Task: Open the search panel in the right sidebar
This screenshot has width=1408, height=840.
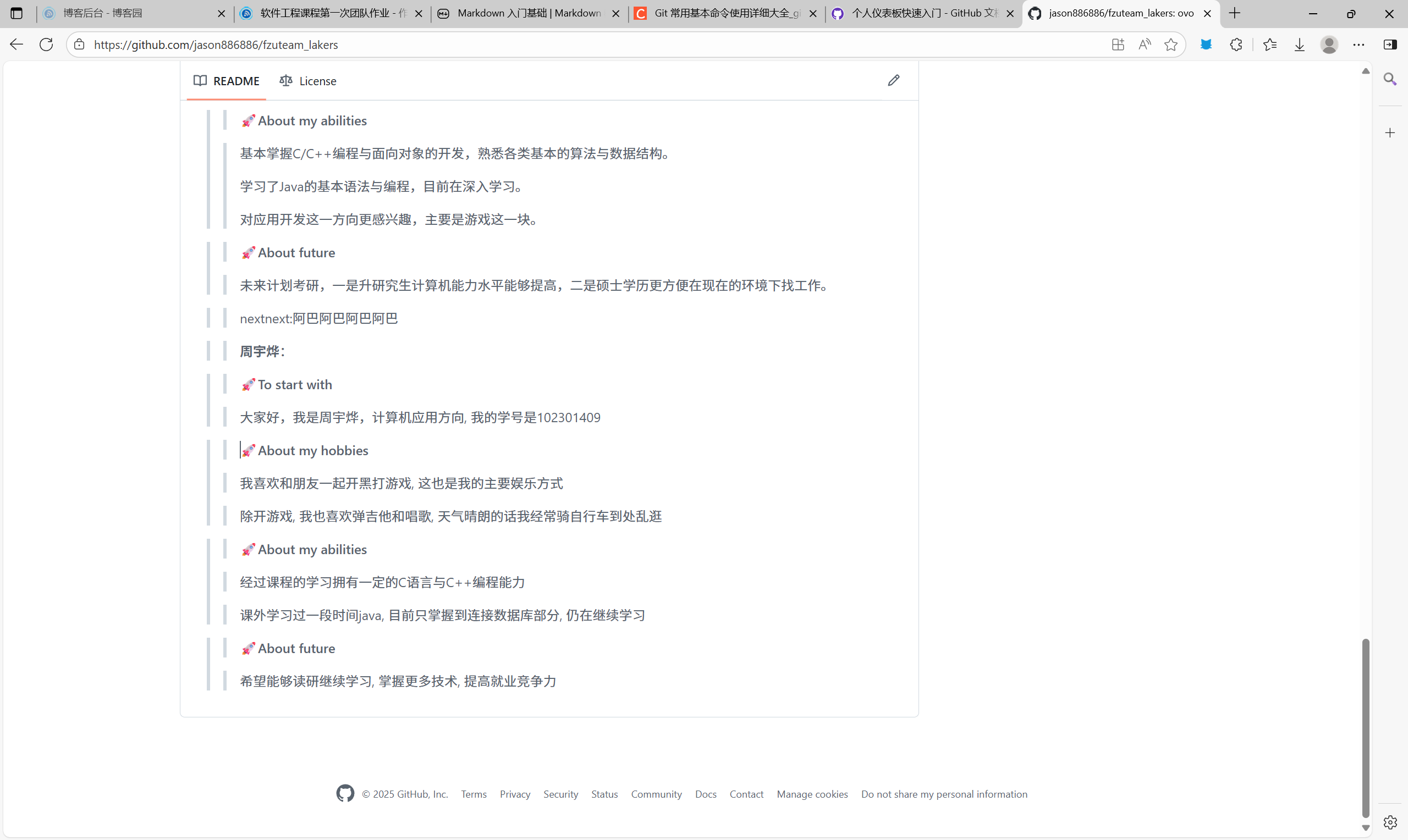Action: coord(1389,79)
